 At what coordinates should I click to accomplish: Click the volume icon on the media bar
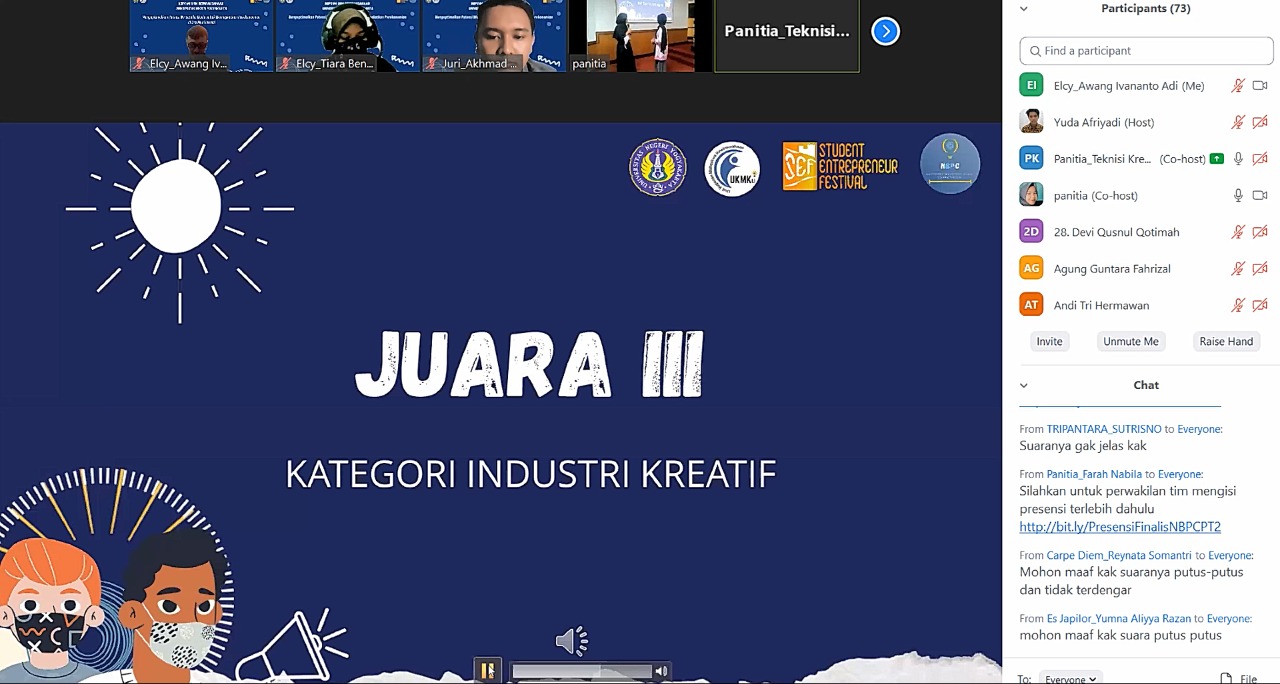click(661, 671)
